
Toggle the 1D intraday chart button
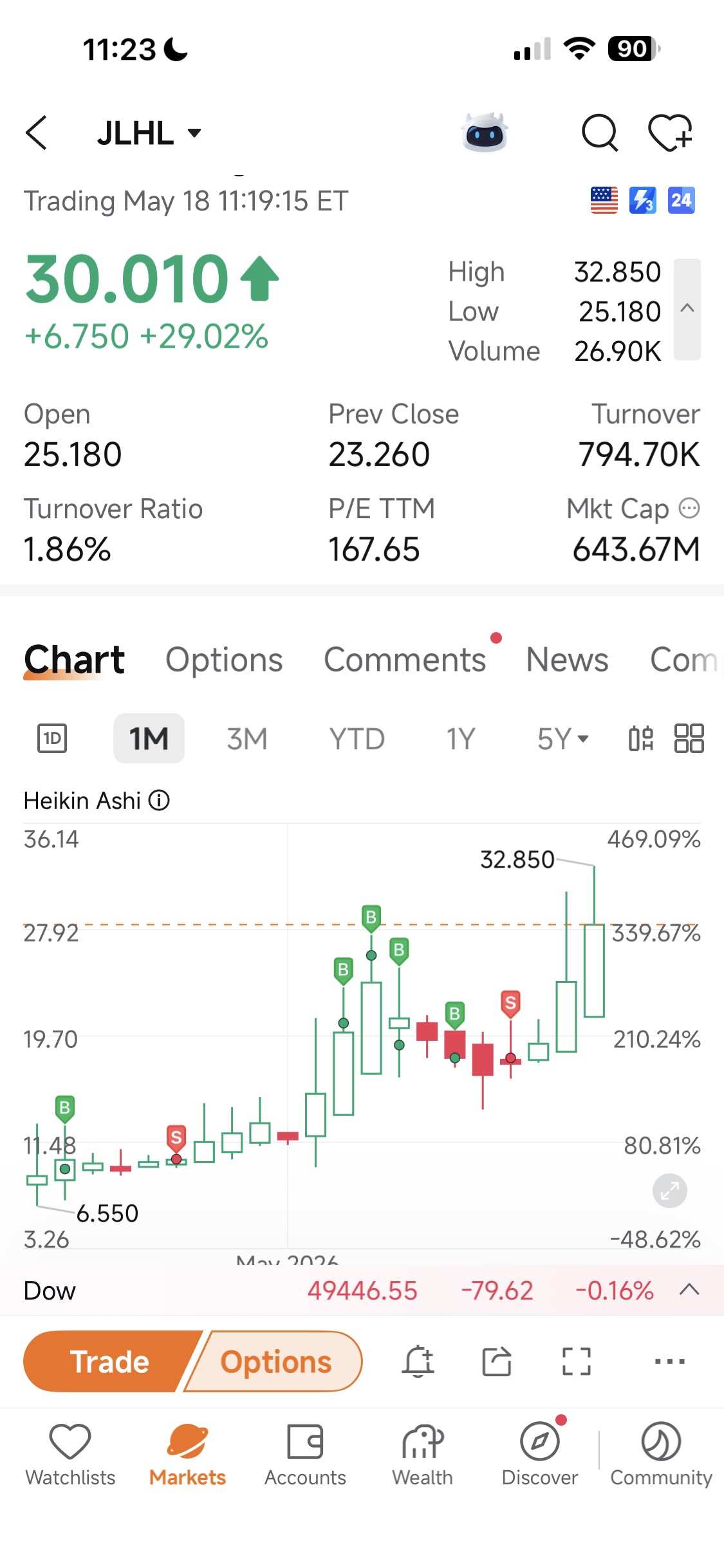[52, 738]
